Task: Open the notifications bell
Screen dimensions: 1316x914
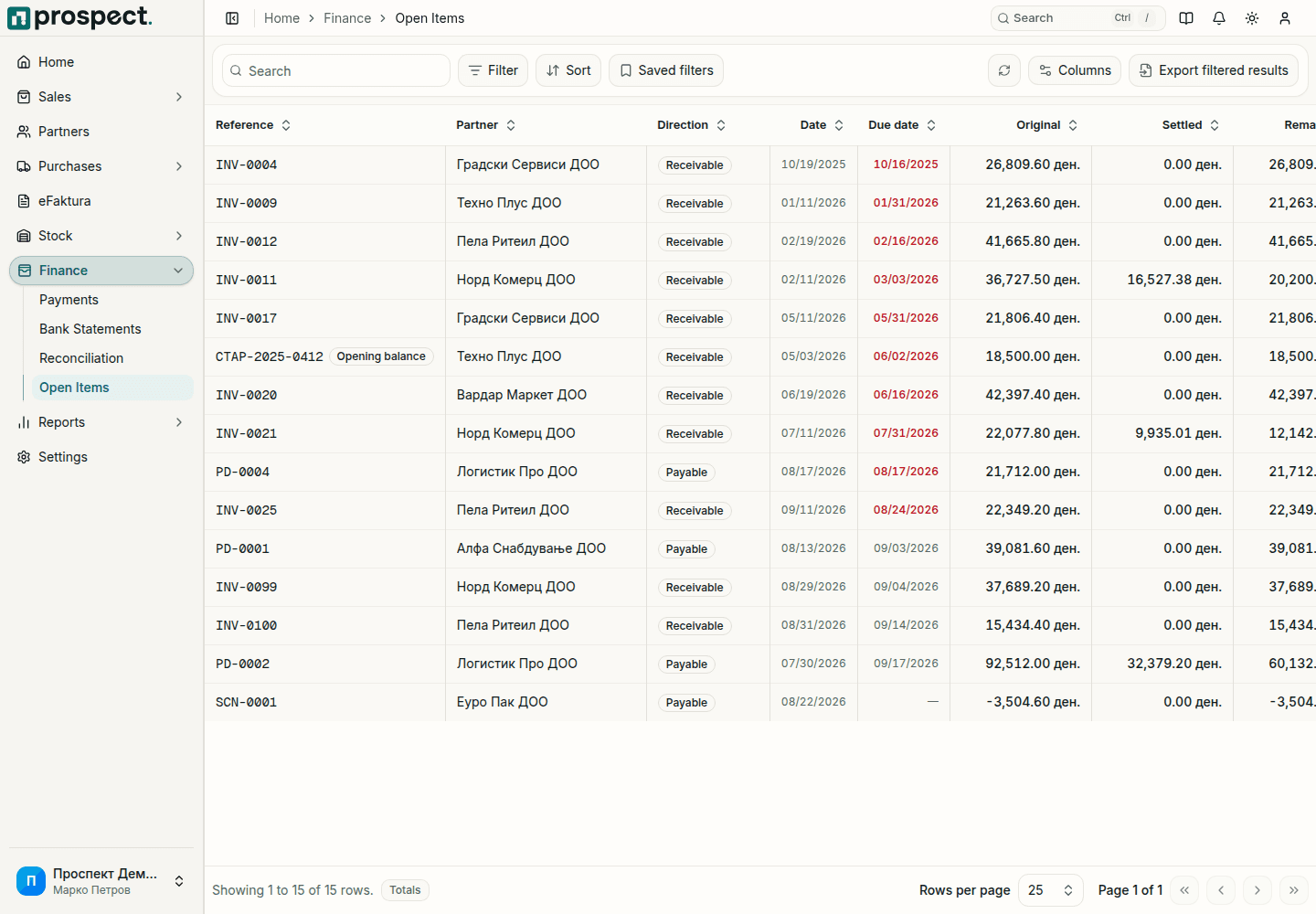Action: [x=1219, y=18]
